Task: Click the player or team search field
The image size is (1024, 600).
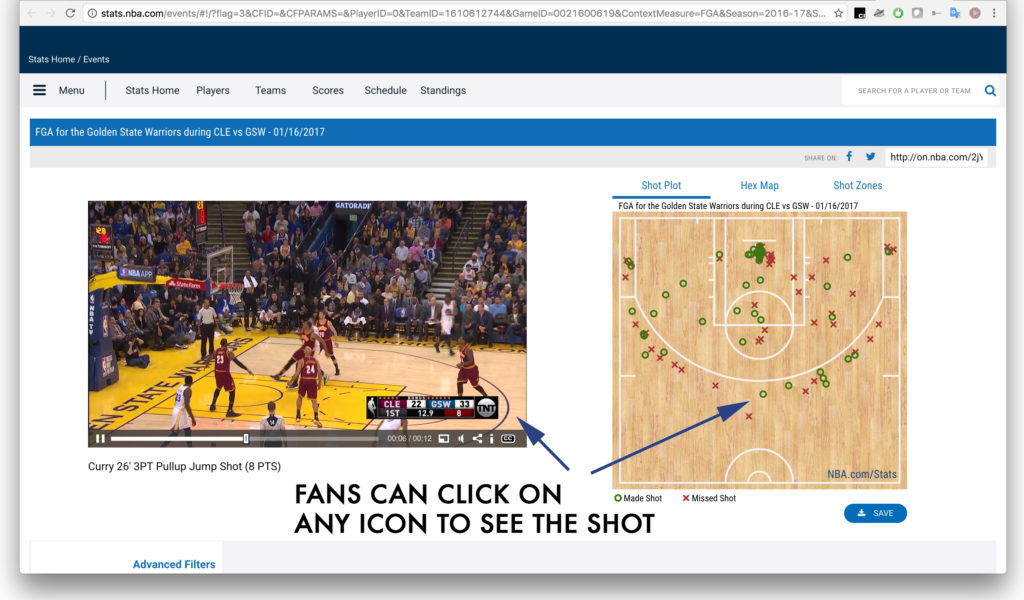Action: coord(912,90)
